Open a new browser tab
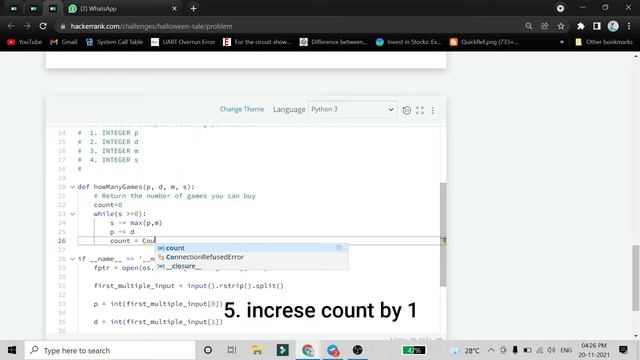Viewport: 640px width, 360px height. [x=193, y=9]
